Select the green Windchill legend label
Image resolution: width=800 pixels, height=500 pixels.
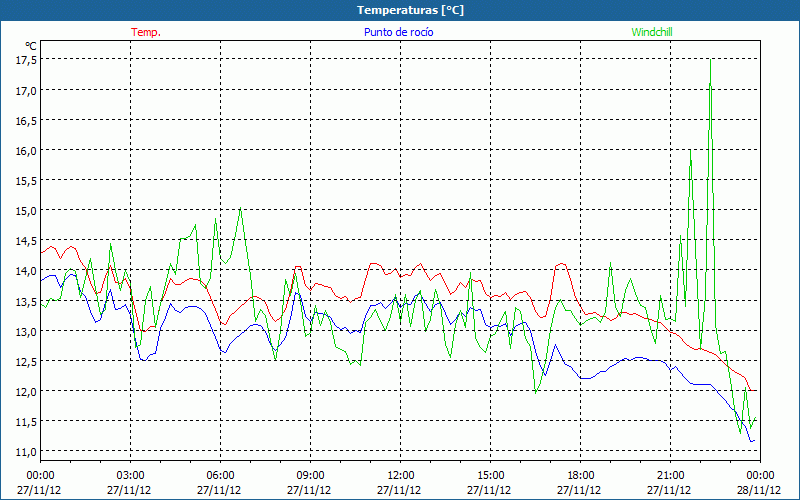(x=652, y=32)
